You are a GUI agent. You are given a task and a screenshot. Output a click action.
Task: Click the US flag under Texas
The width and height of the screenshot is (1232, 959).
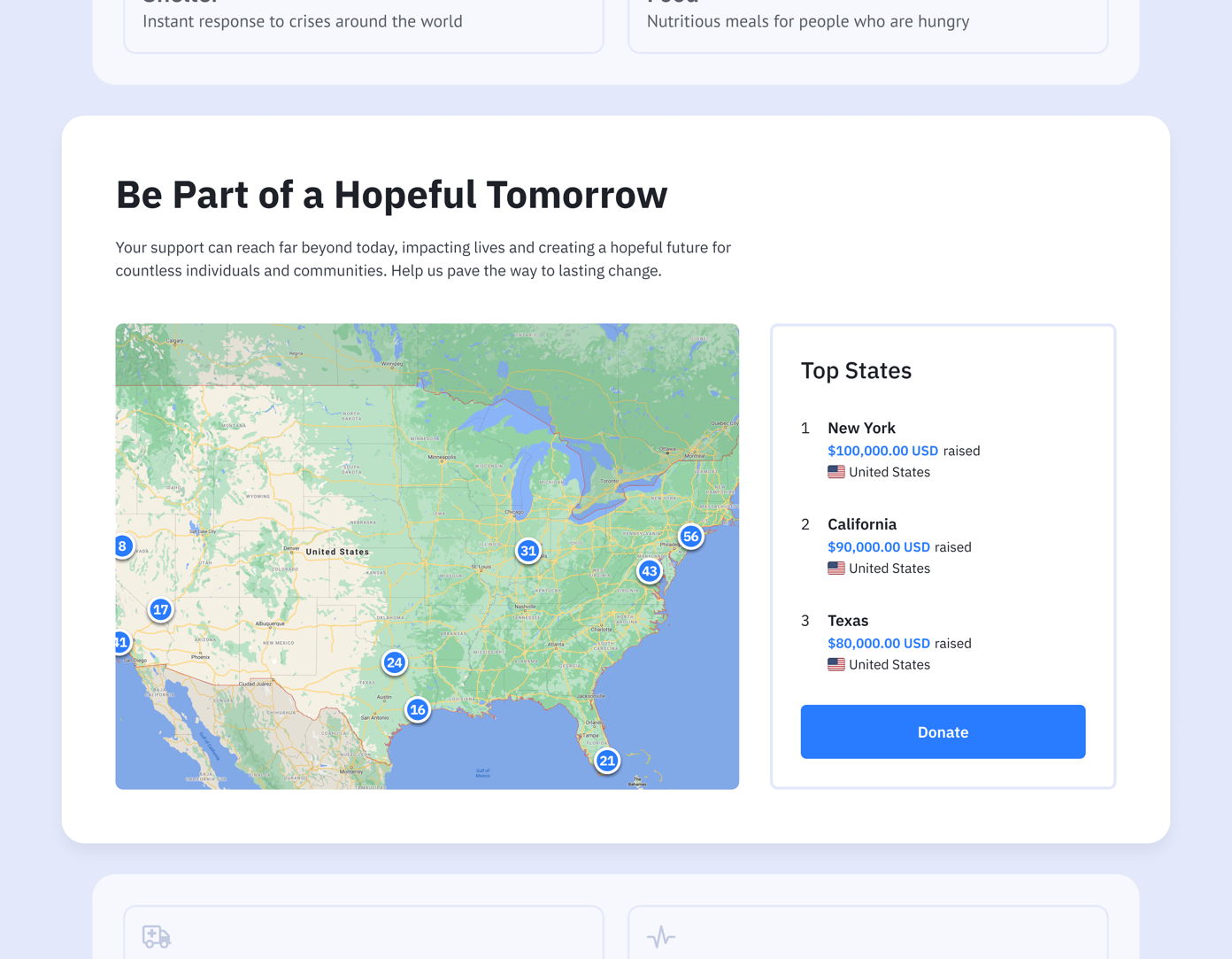[836, 665]
